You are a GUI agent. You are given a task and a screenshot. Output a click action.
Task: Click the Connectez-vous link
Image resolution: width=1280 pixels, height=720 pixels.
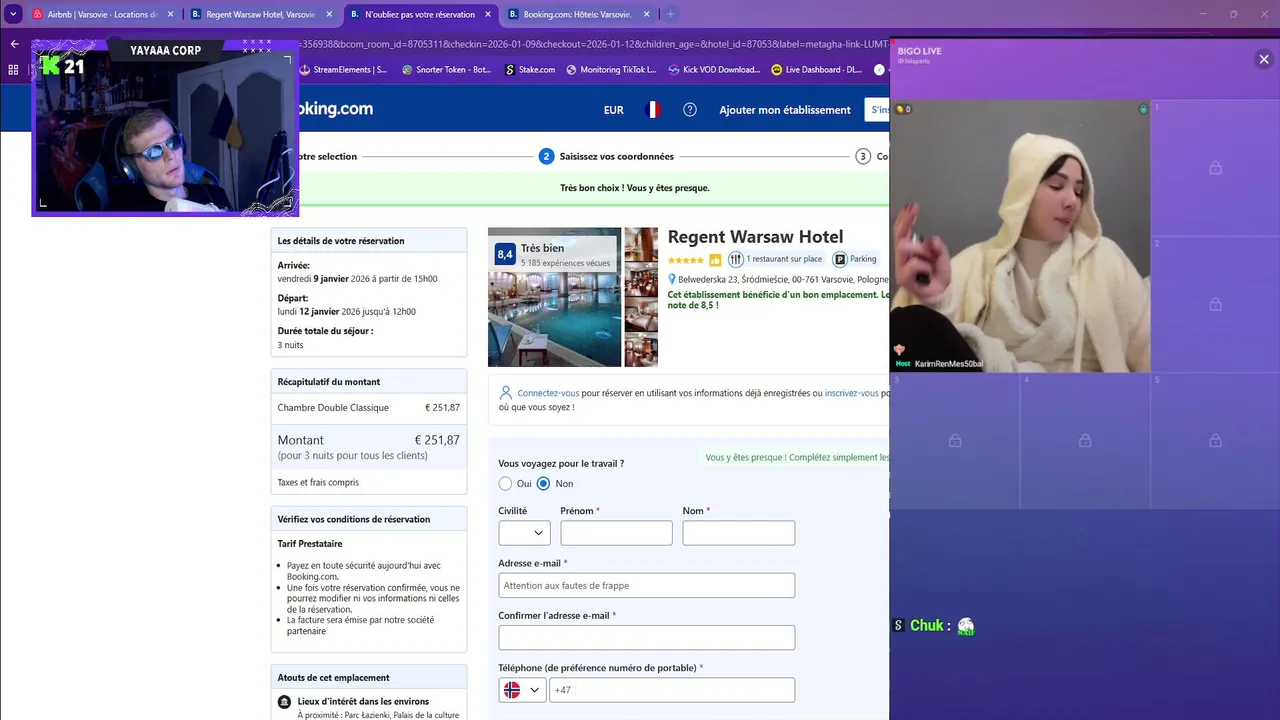548,394
